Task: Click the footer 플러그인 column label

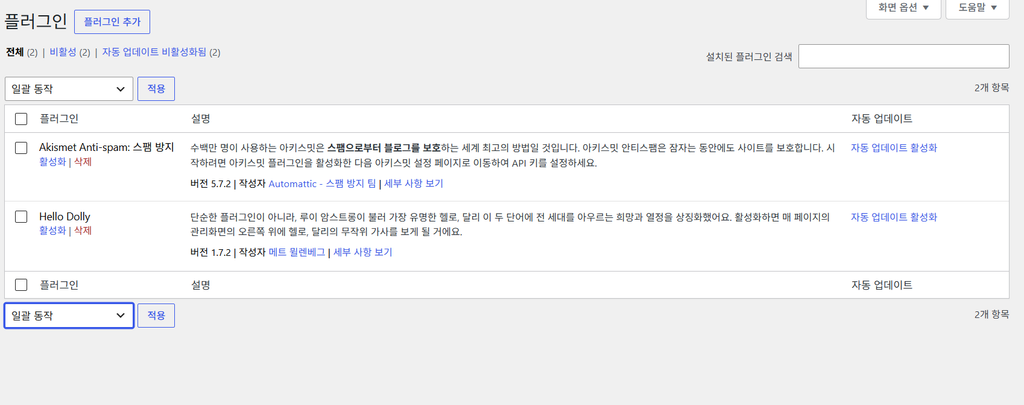Action: coord(59,285)
